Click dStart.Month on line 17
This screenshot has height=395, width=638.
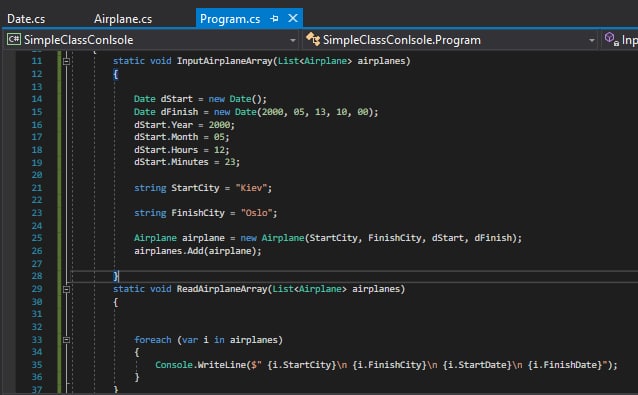pos(166,137)
